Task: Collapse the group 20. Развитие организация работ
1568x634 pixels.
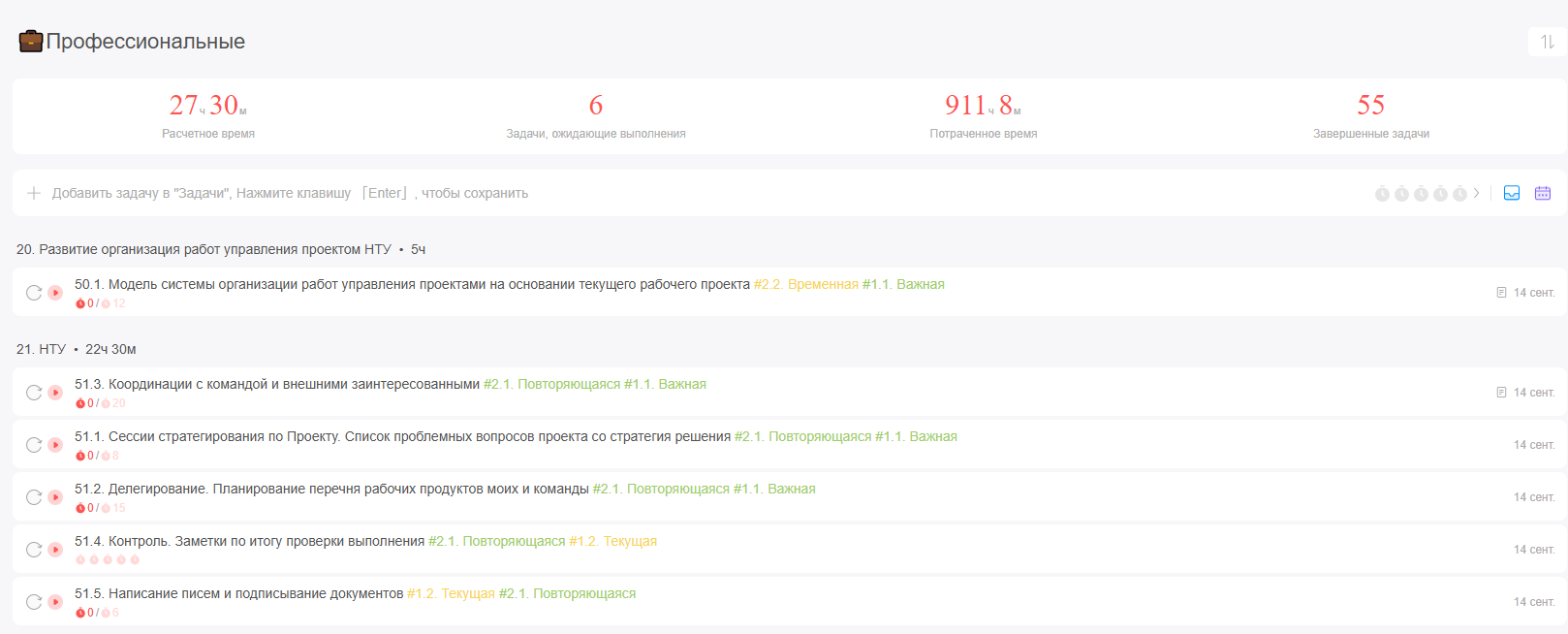Action: pyautogui.click(x=204, y=250)
